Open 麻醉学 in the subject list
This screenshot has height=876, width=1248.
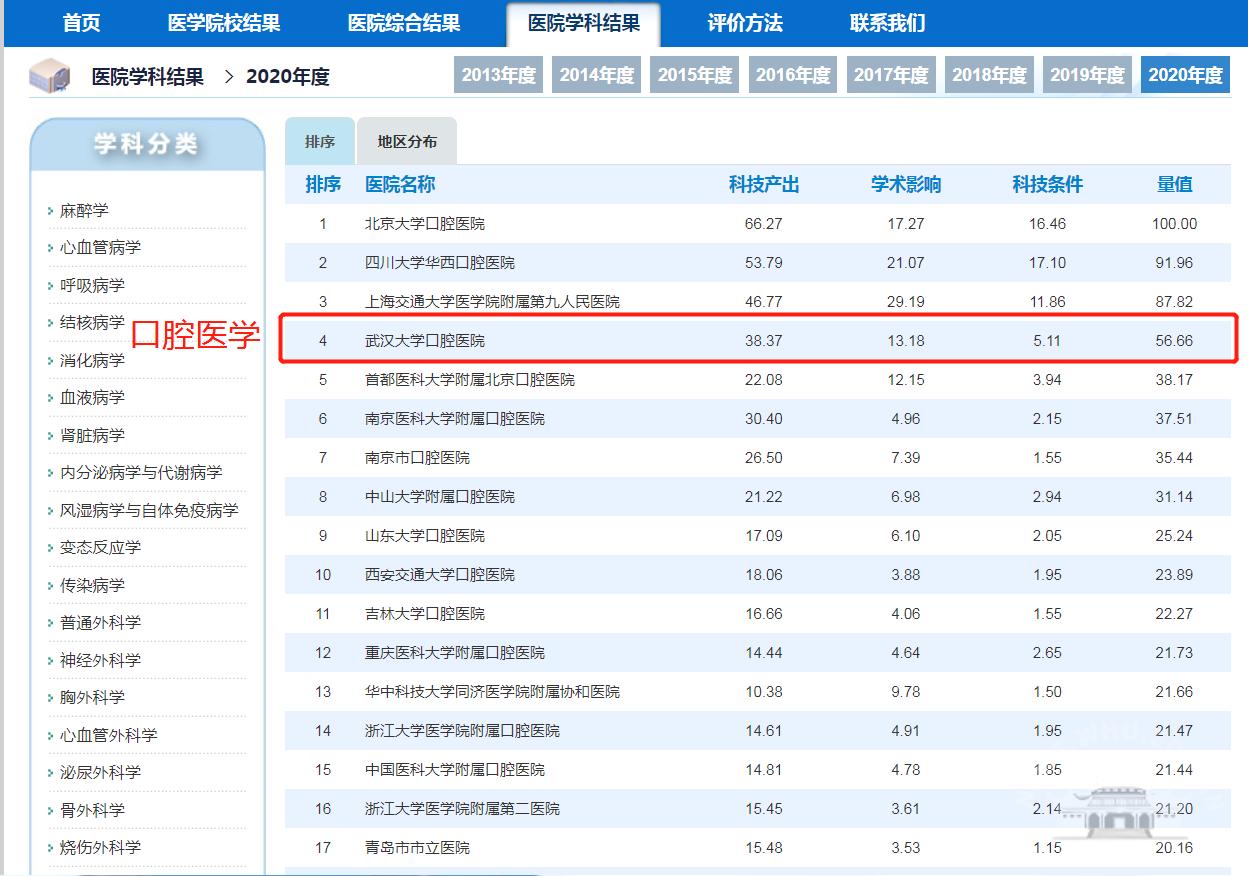click(84, 211)
